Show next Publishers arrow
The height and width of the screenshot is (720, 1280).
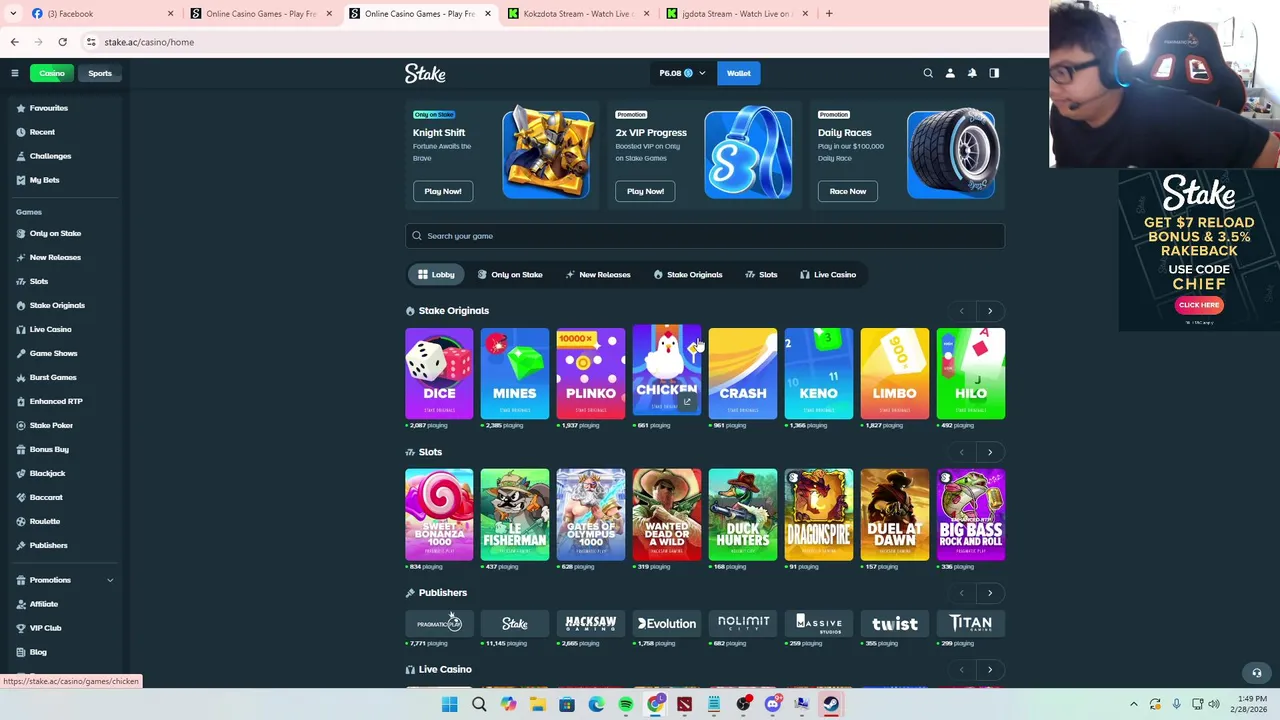tap(990, 593)
